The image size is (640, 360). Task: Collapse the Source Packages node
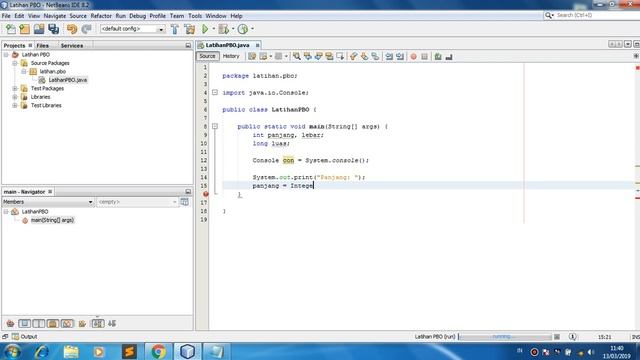click(x=15, y=63)
